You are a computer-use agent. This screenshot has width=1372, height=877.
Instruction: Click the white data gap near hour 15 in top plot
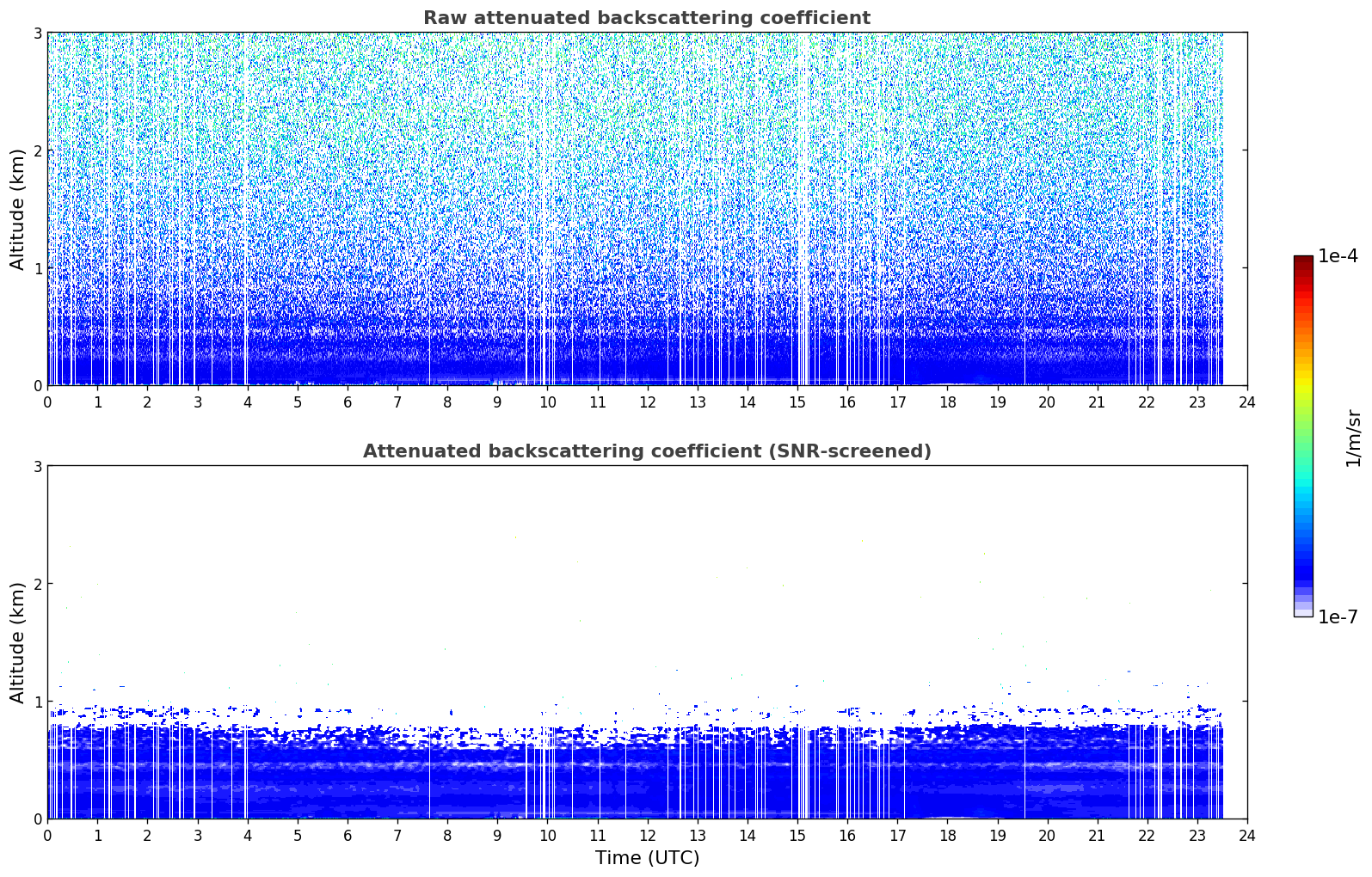[x=803, y=215]
